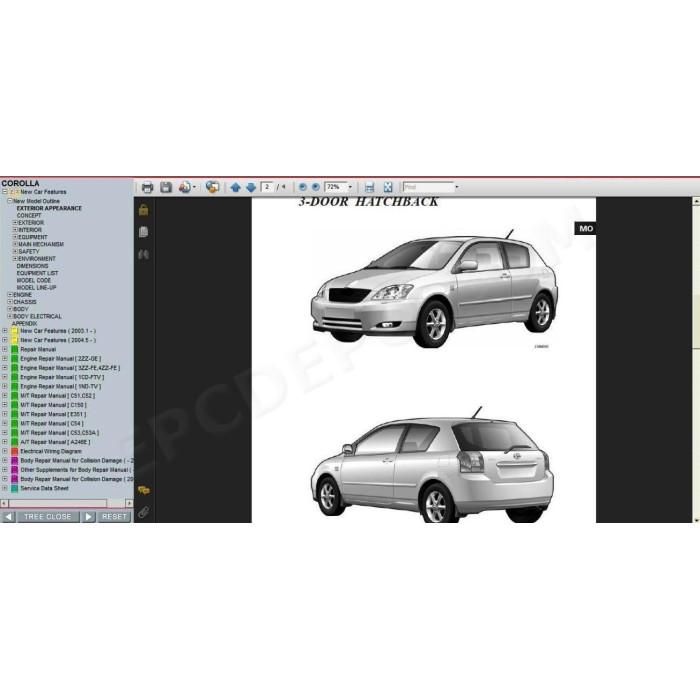Viewport: 700px width, 700px height.
Task: Click the right arrow button beside RESET
Action: pos(88,517)
